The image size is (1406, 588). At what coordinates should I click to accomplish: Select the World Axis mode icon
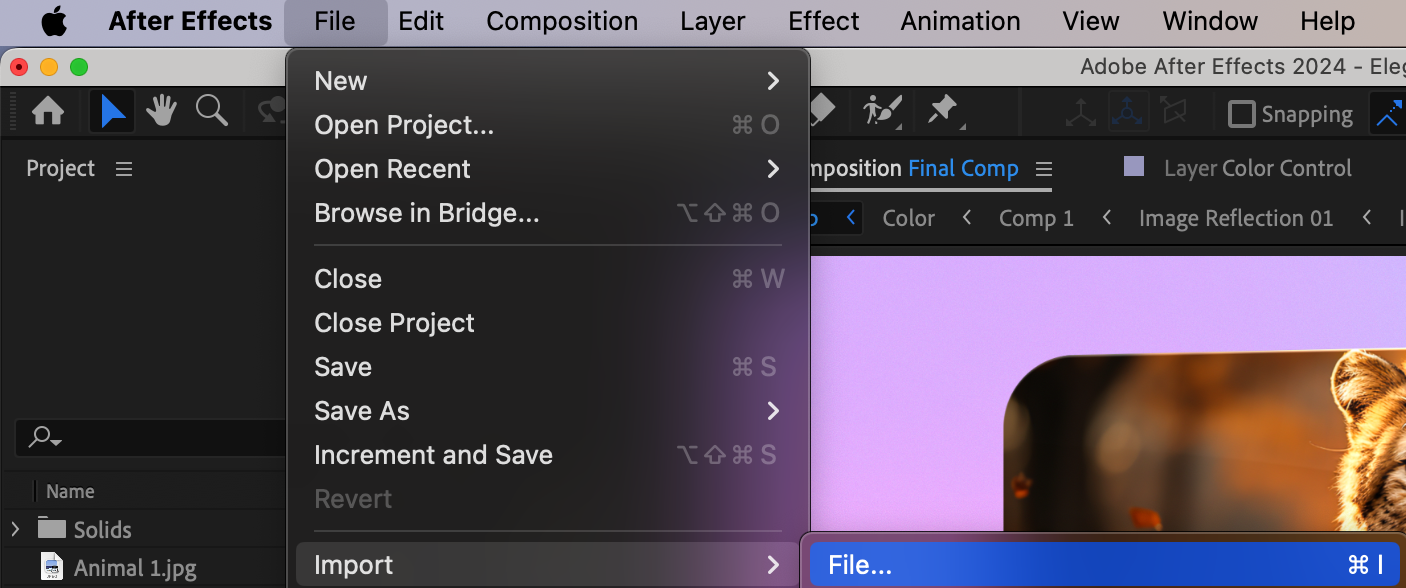click(x=1128, y=113)
